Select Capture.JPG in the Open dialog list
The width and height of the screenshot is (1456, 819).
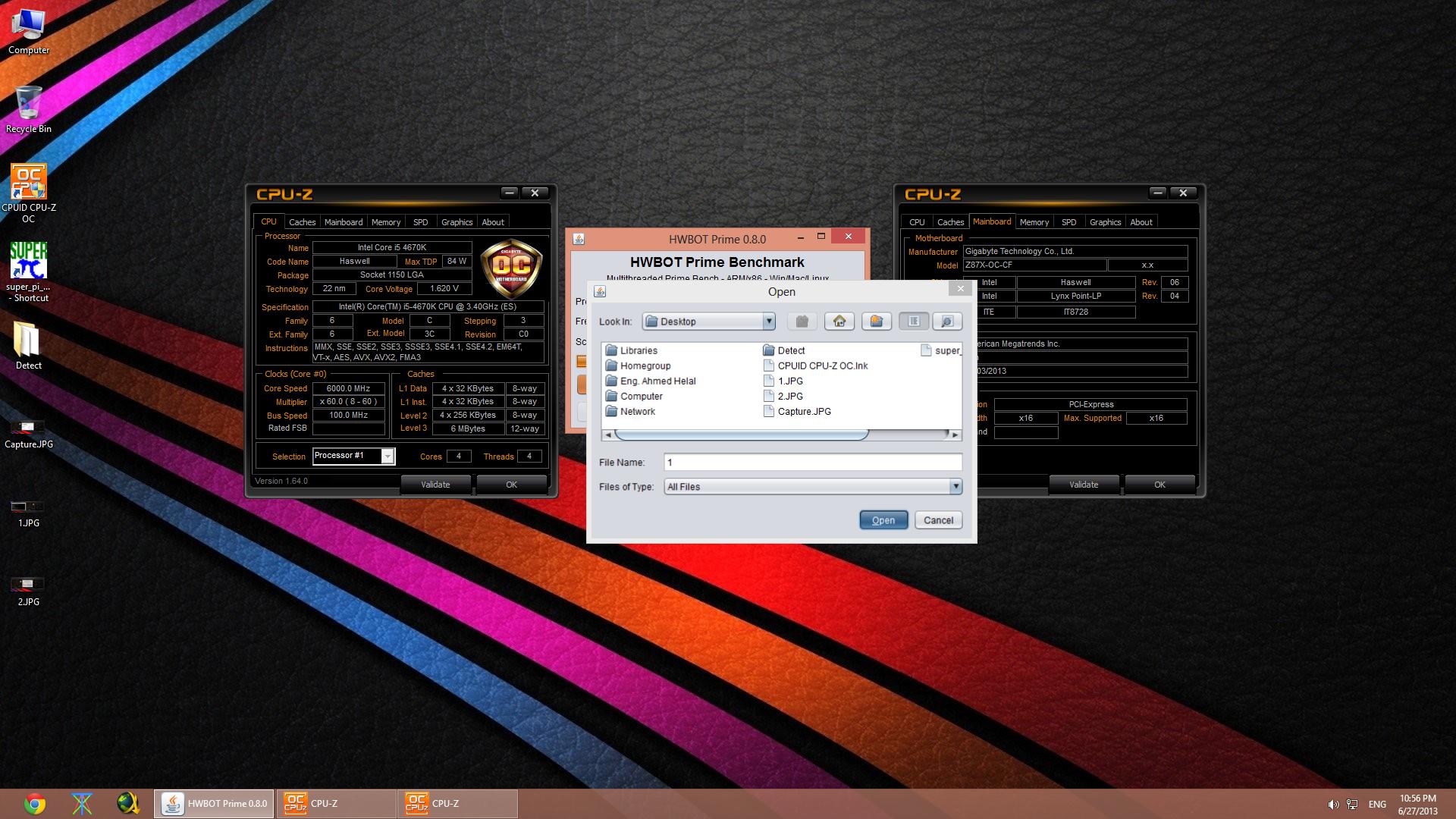point(797,411)
